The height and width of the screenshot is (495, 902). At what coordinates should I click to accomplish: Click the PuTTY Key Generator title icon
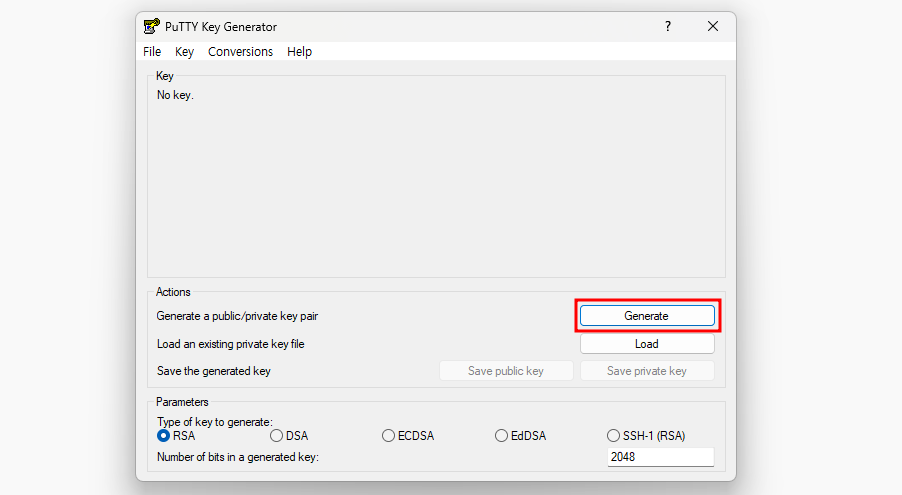click(x=152, y=26)
